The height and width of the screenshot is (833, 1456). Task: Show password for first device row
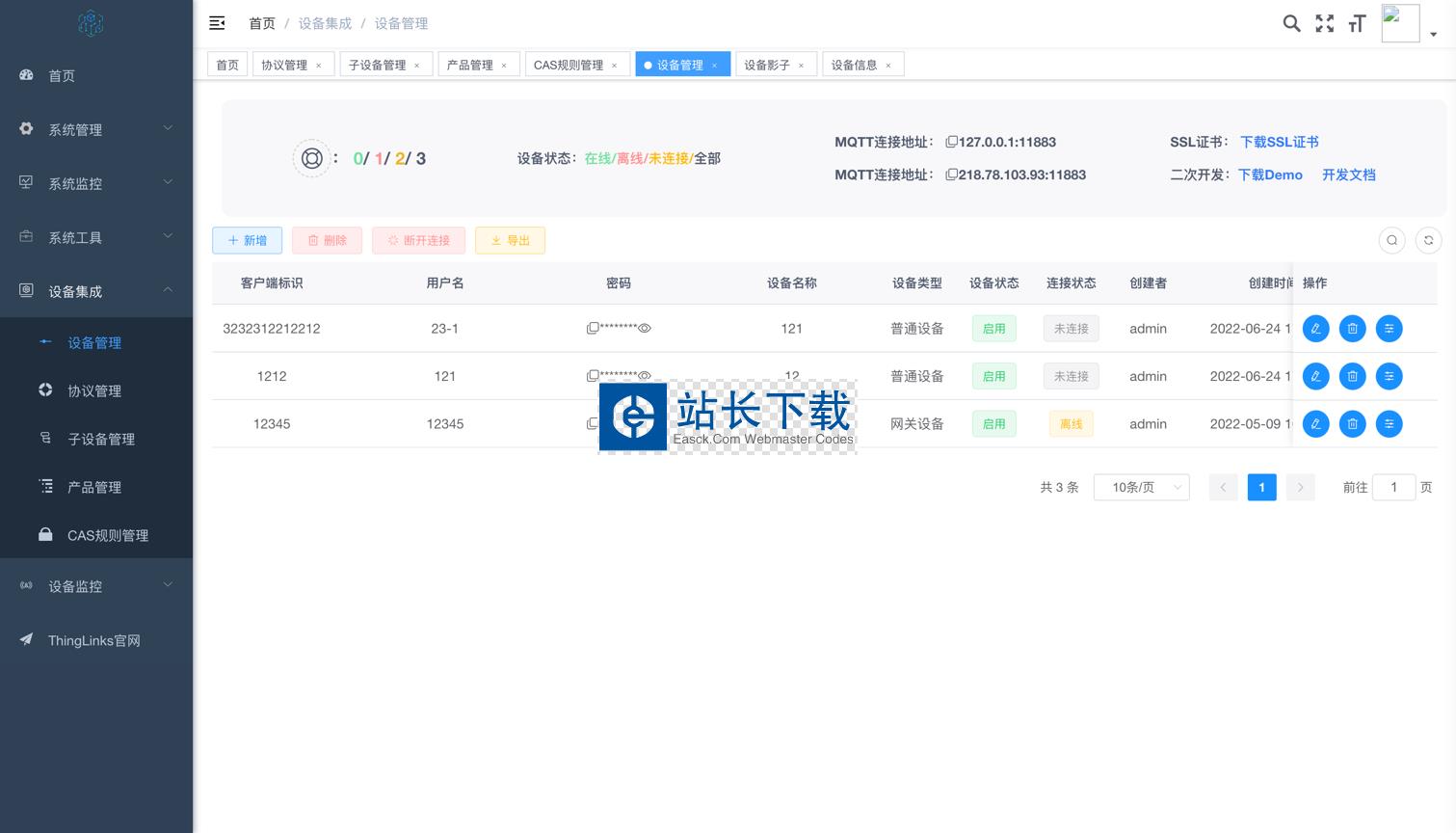[645, 329]
